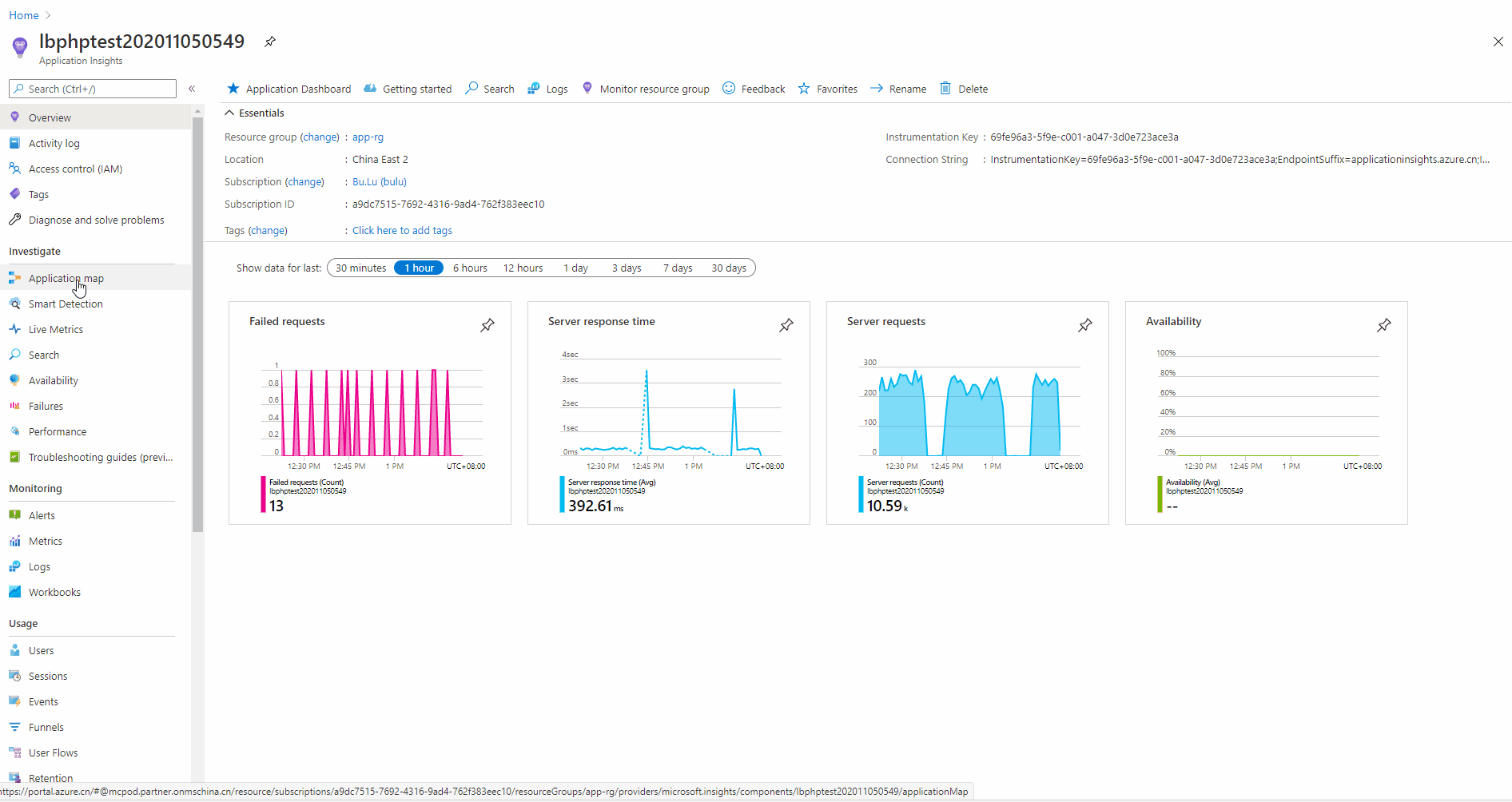
Task: Open Live Metrics in the sidebar
Action: pyautogui.click(x=56, y=329)
